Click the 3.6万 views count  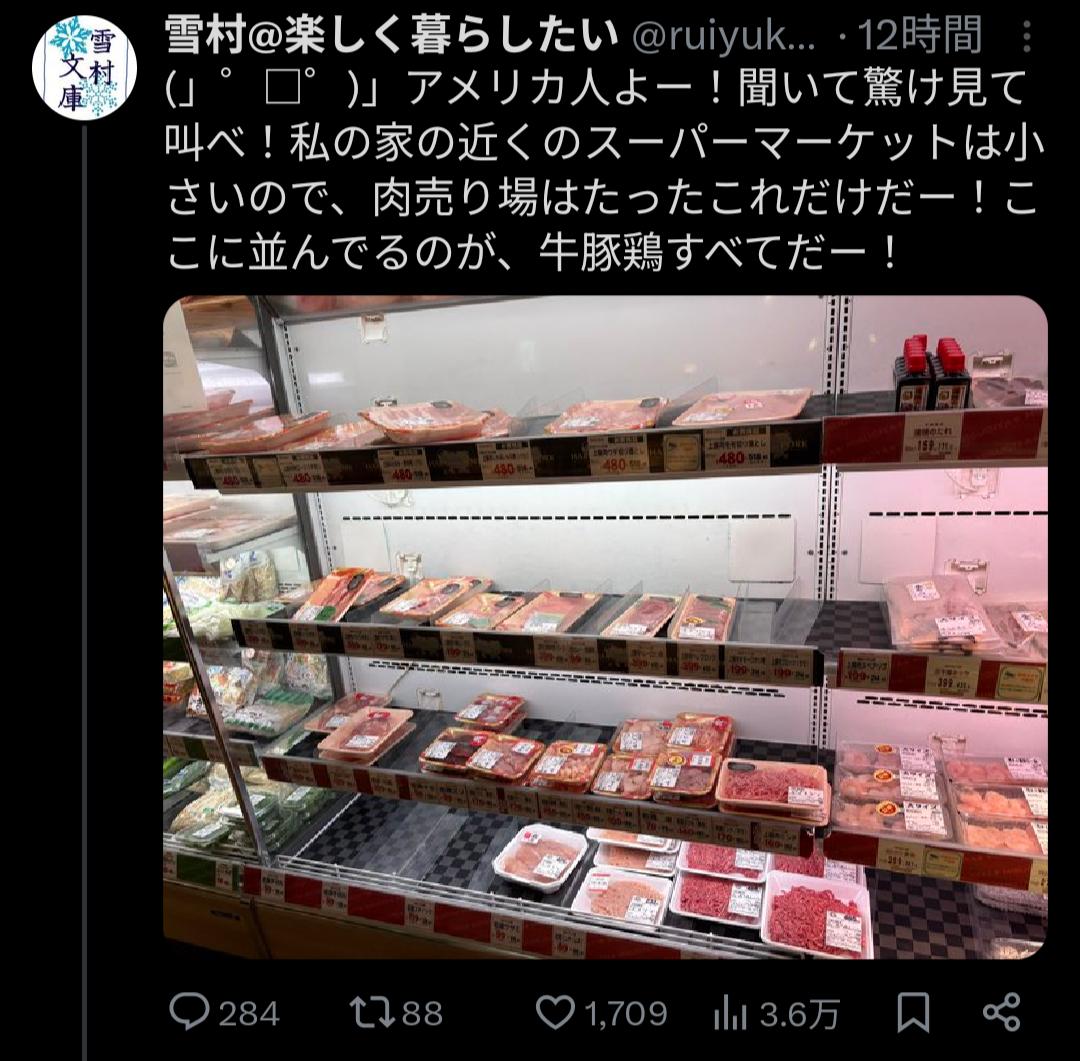[800, 1014]
